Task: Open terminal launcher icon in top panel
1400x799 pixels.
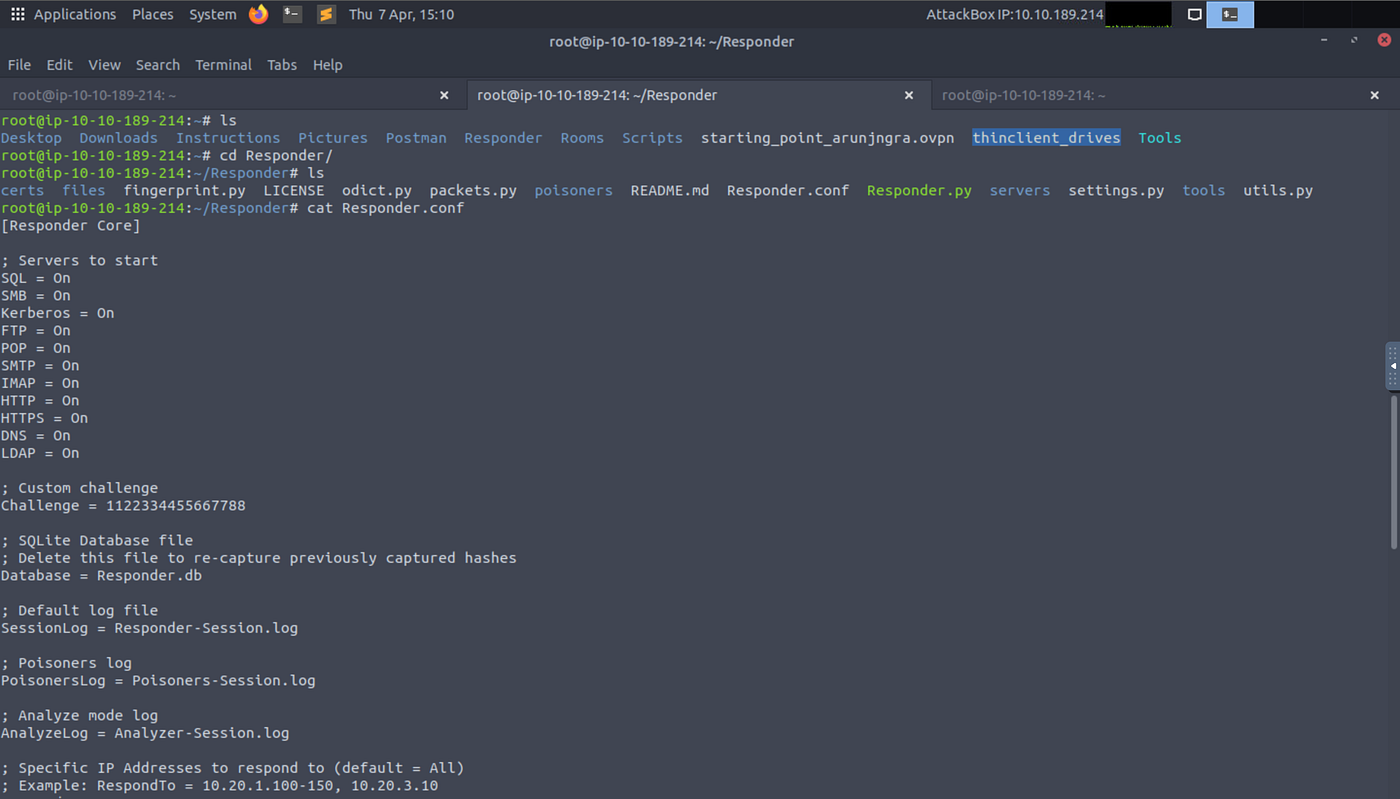Action: click(x=292, y=14)
